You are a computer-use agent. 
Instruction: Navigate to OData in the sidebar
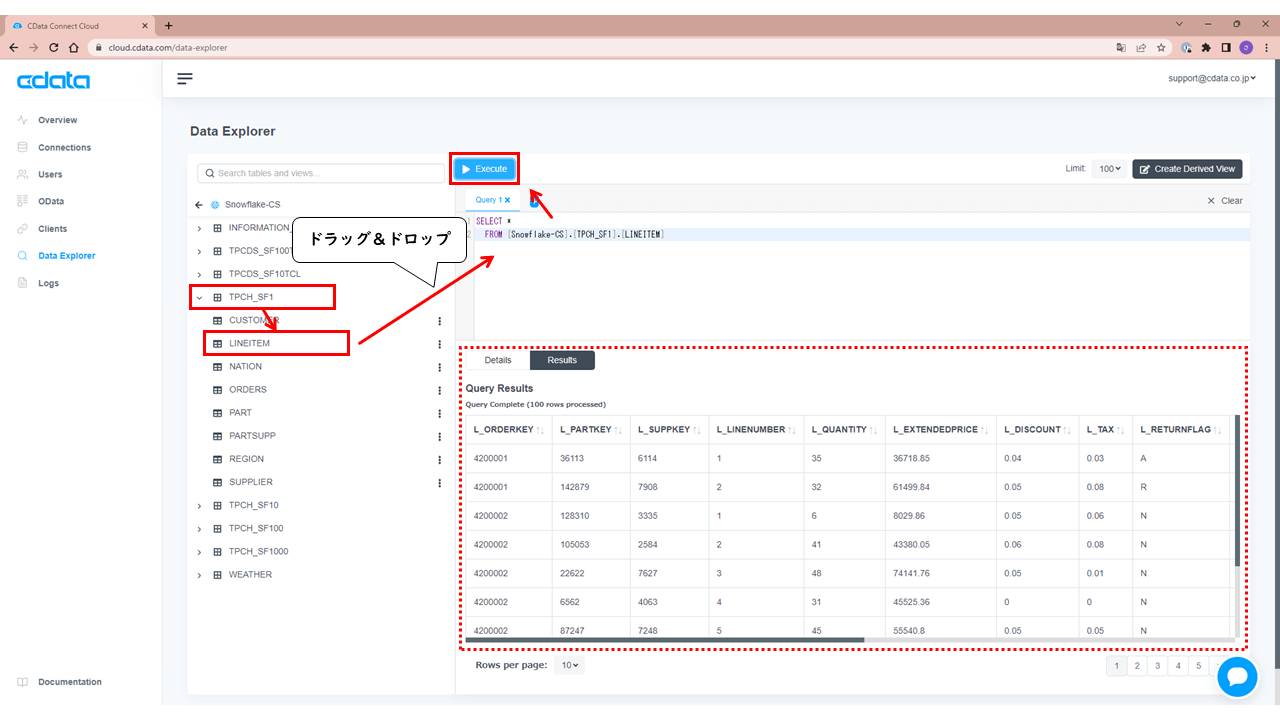[51, 201]
